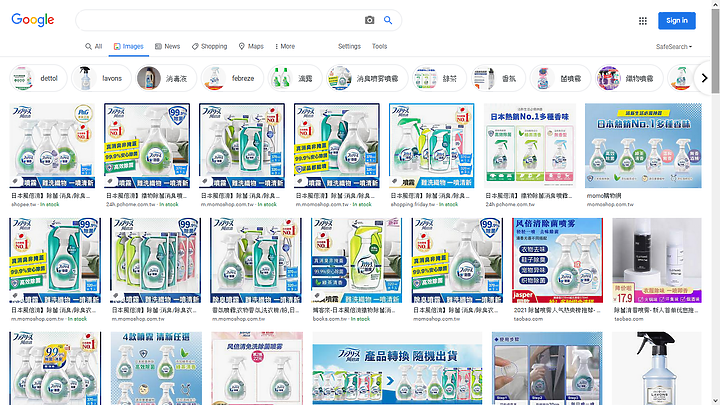Filter by the 香氛 chip
This screenshot has width=720, height=405.
coord(498,78)
